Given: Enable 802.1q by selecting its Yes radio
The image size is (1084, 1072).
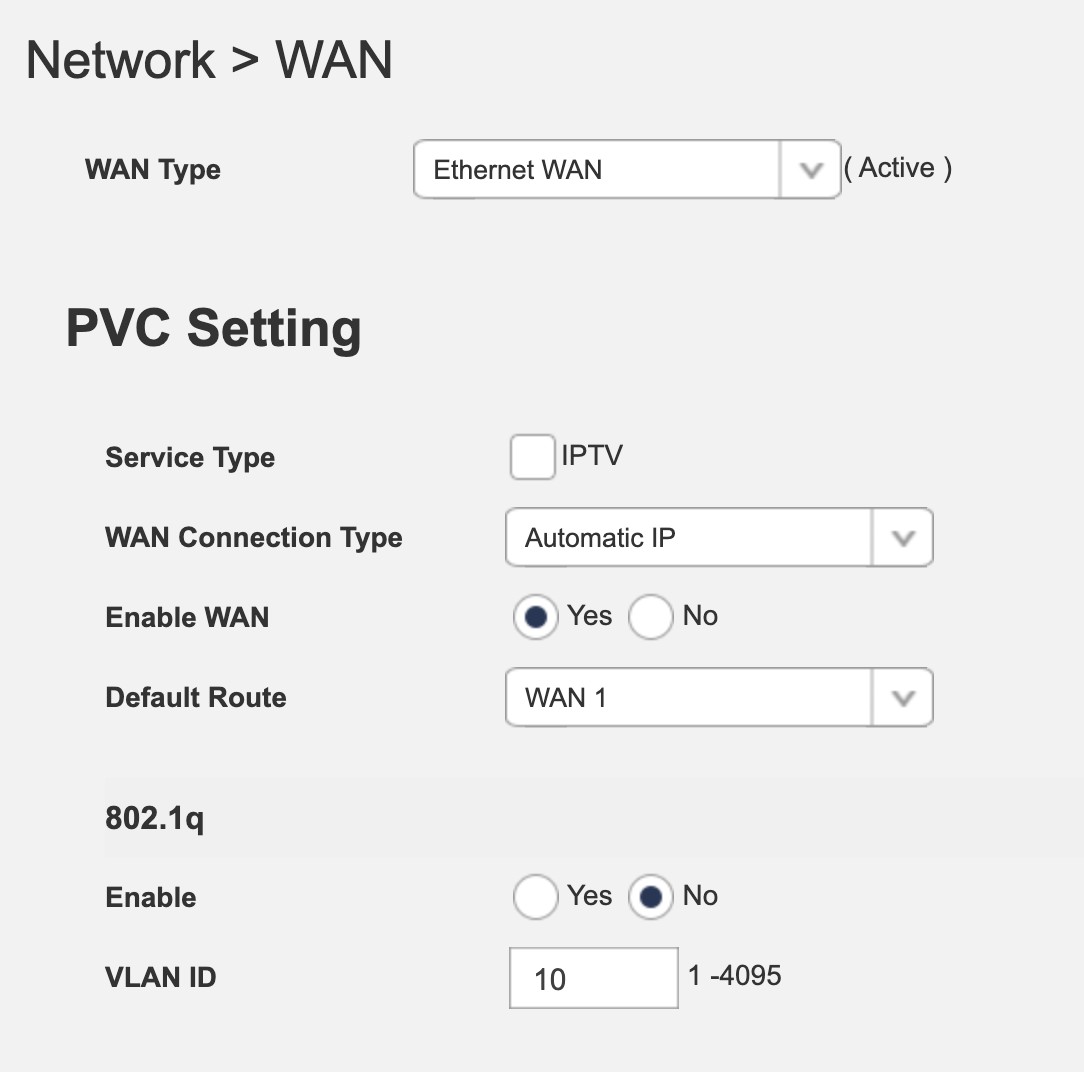Looking at the screenshot, I should [536, 897].
